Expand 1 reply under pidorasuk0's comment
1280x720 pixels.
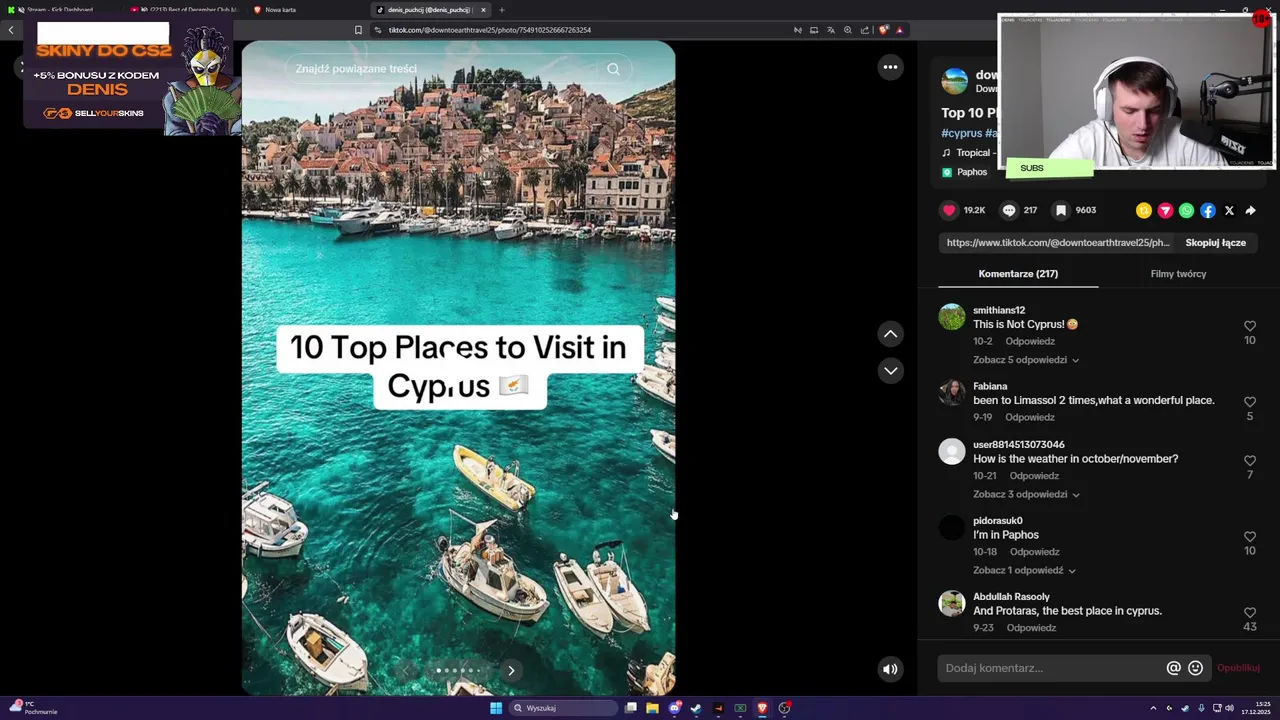click(1024, 570)
